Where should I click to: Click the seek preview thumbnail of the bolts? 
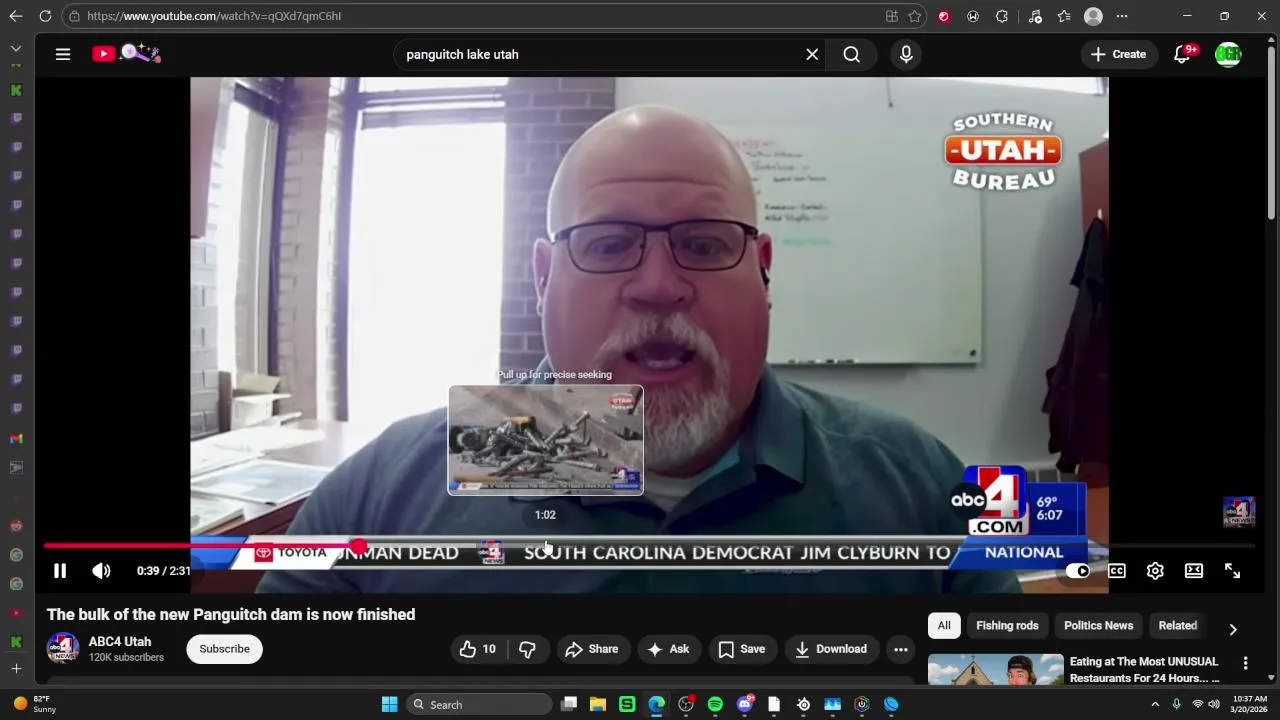[x=545, y=440]
